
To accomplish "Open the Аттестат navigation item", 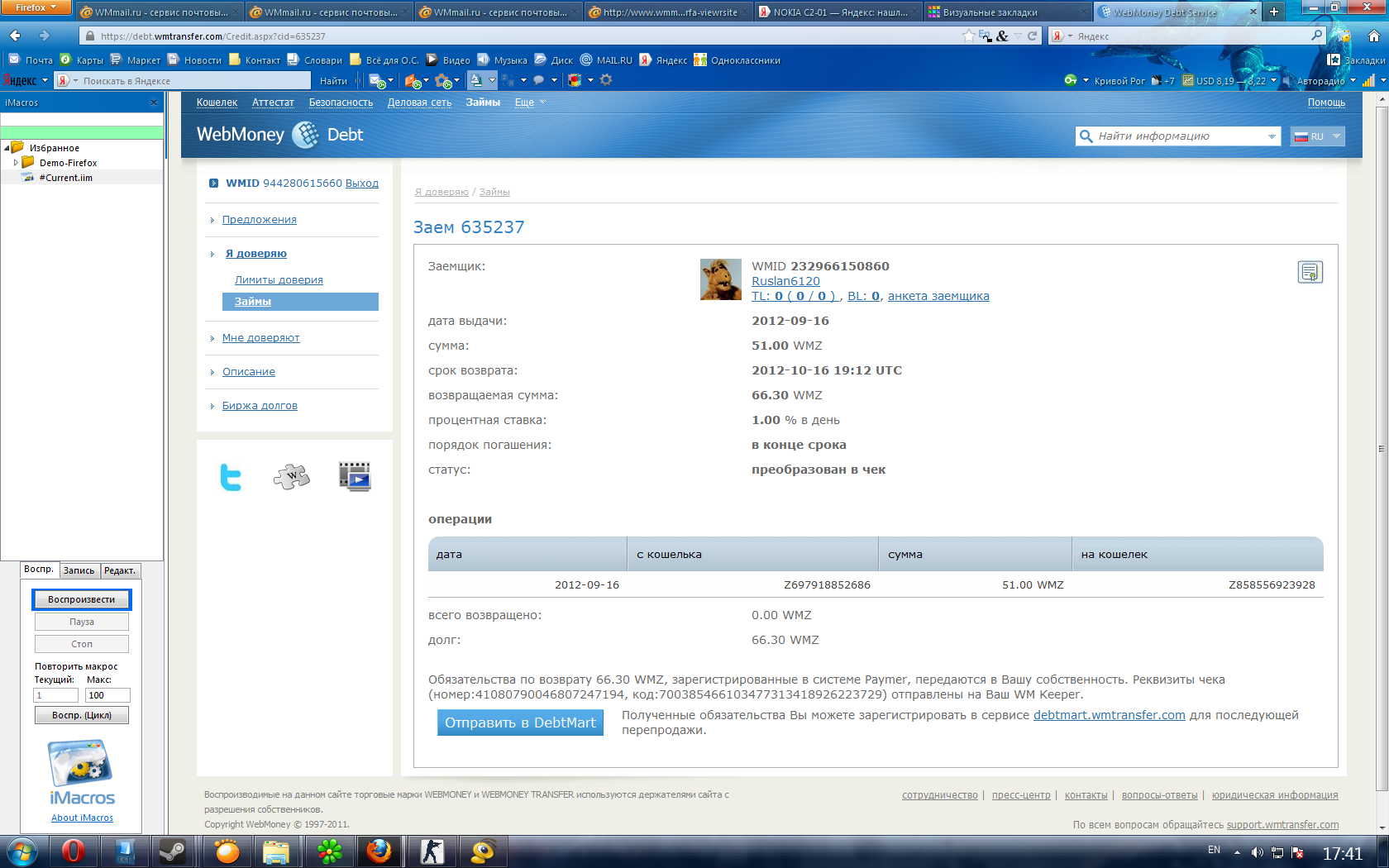I will 273,103.
